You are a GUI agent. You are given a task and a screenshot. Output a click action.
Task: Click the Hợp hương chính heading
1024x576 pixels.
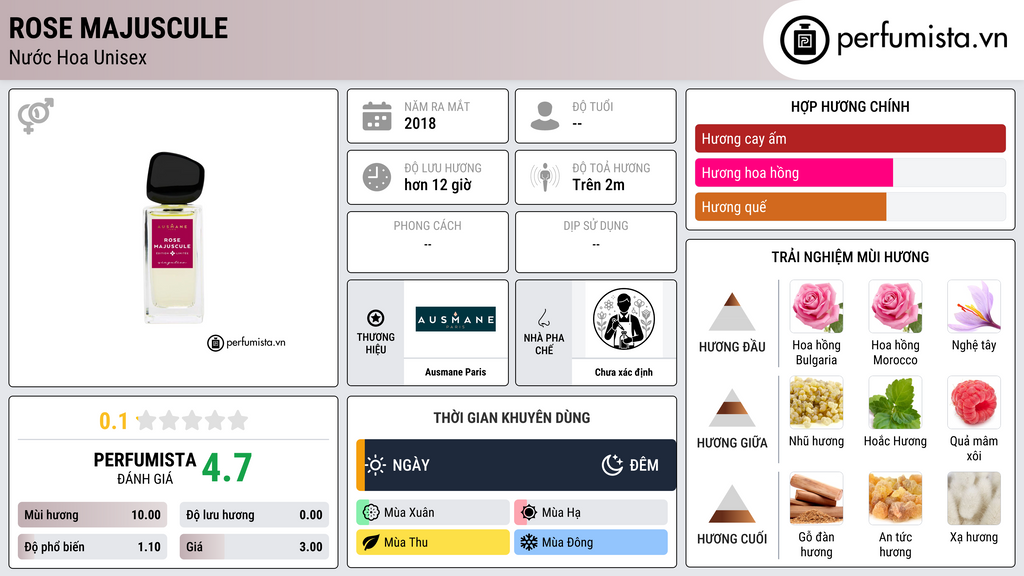pos(850,106)
